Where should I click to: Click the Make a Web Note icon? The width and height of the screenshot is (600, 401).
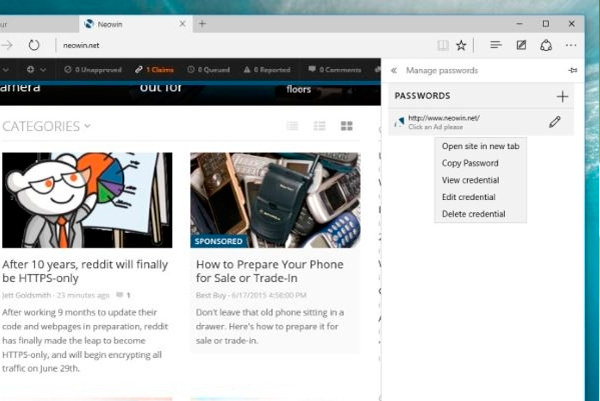521,45
